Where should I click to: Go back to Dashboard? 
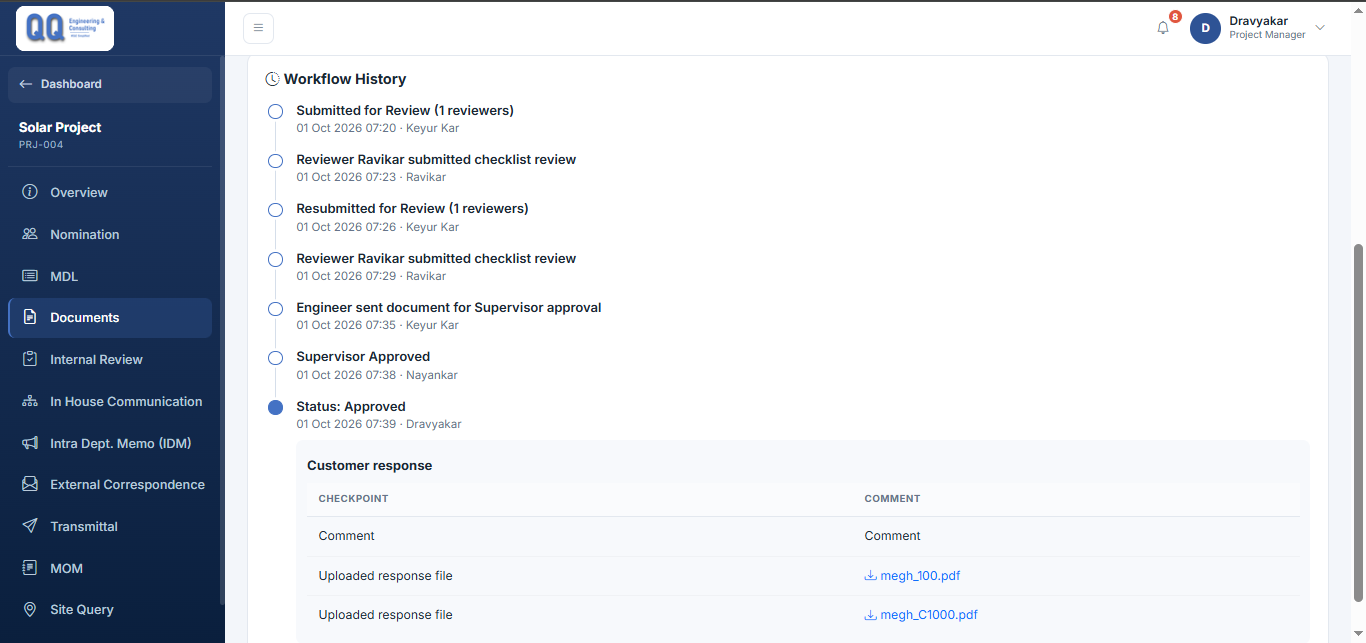110,84
